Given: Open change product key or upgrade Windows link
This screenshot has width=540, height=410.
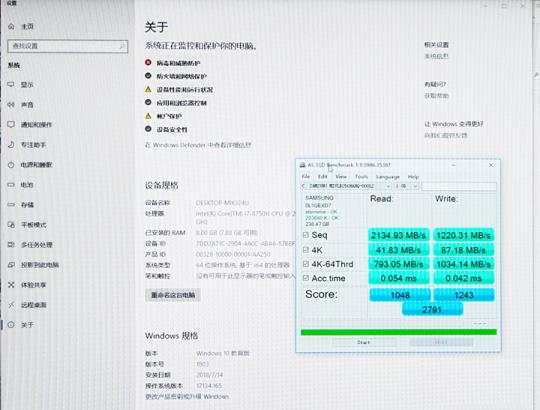Looking at the screenshot, I should coord(187,397).
